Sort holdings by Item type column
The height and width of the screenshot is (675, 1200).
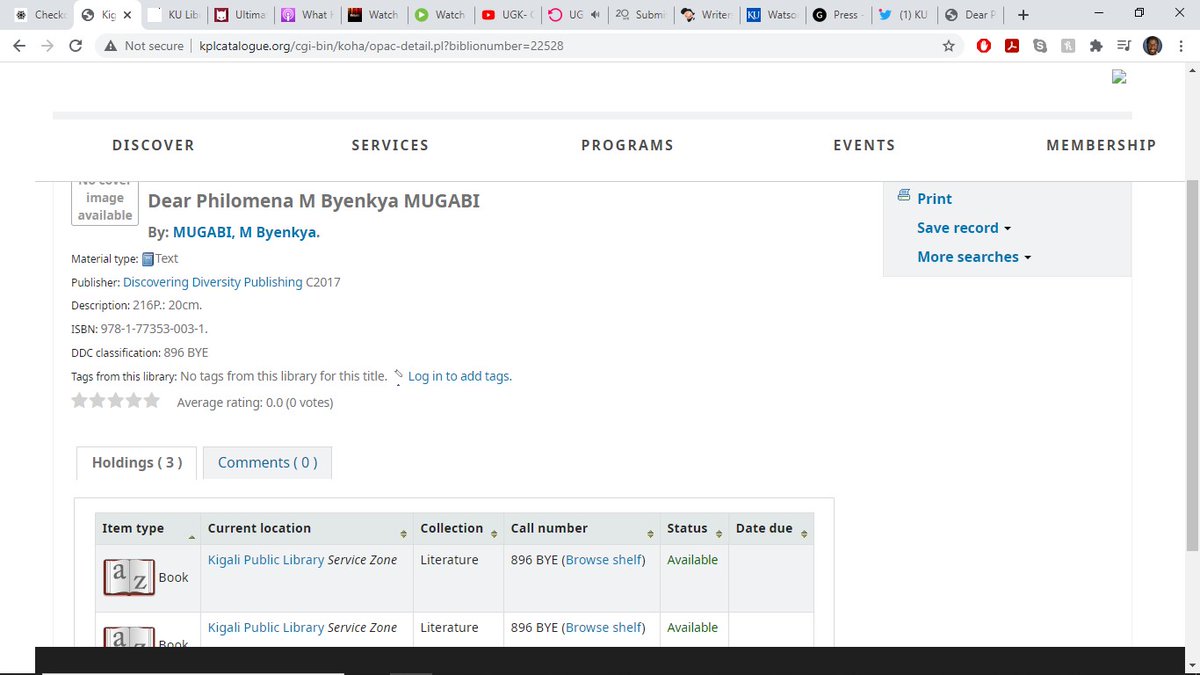148,529
